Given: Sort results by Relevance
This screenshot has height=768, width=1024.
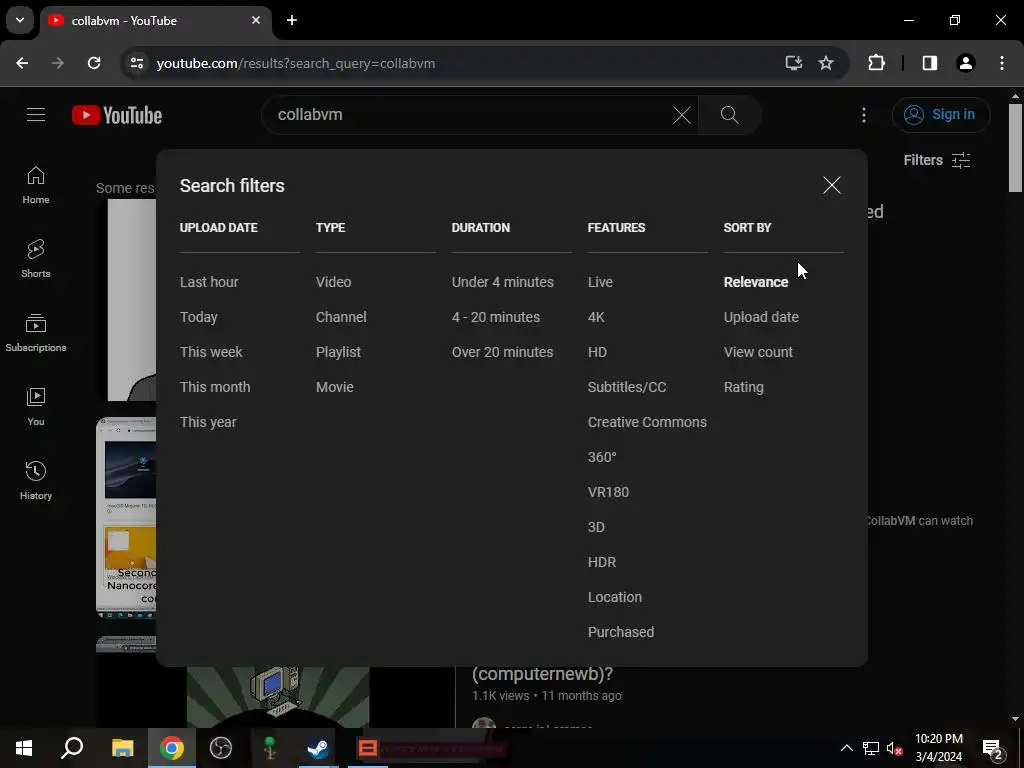Looking at the screenshot, I should [756, 282].
